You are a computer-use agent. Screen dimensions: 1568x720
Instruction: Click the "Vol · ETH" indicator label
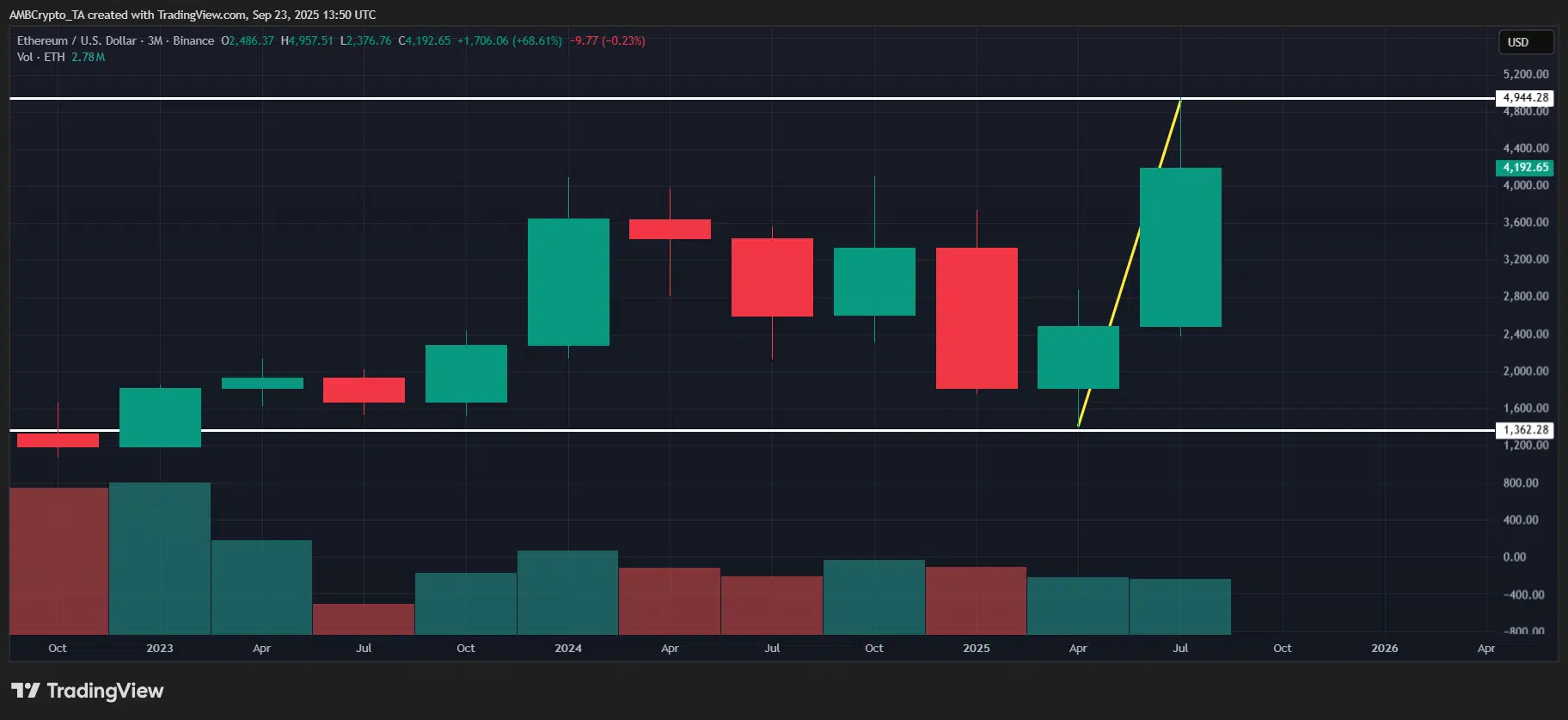tap(41, 57)
